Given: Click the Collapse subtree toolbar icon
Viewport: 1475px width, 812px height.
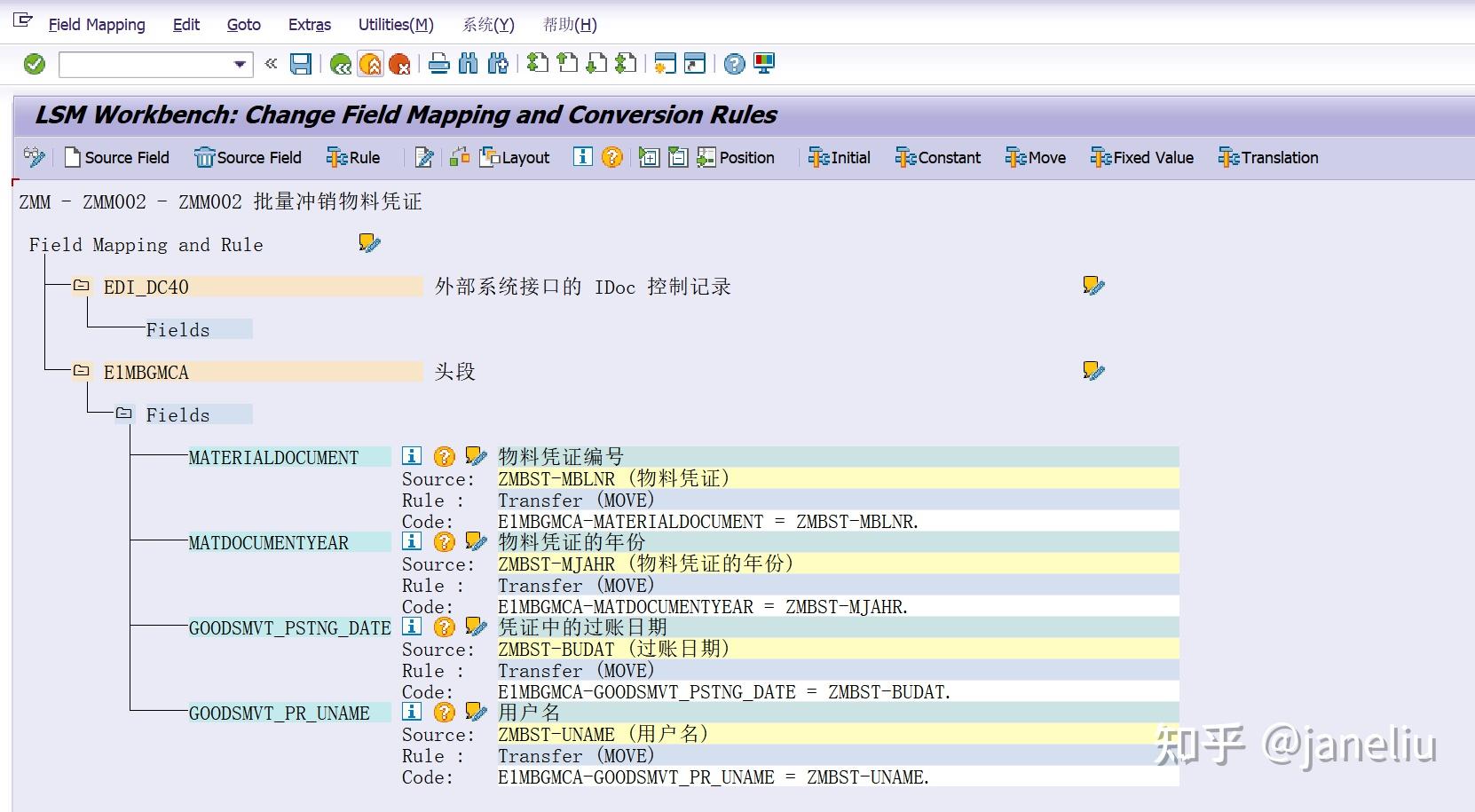Looking at the screenshot, I should pyautogui.click(x=678, y=158).
